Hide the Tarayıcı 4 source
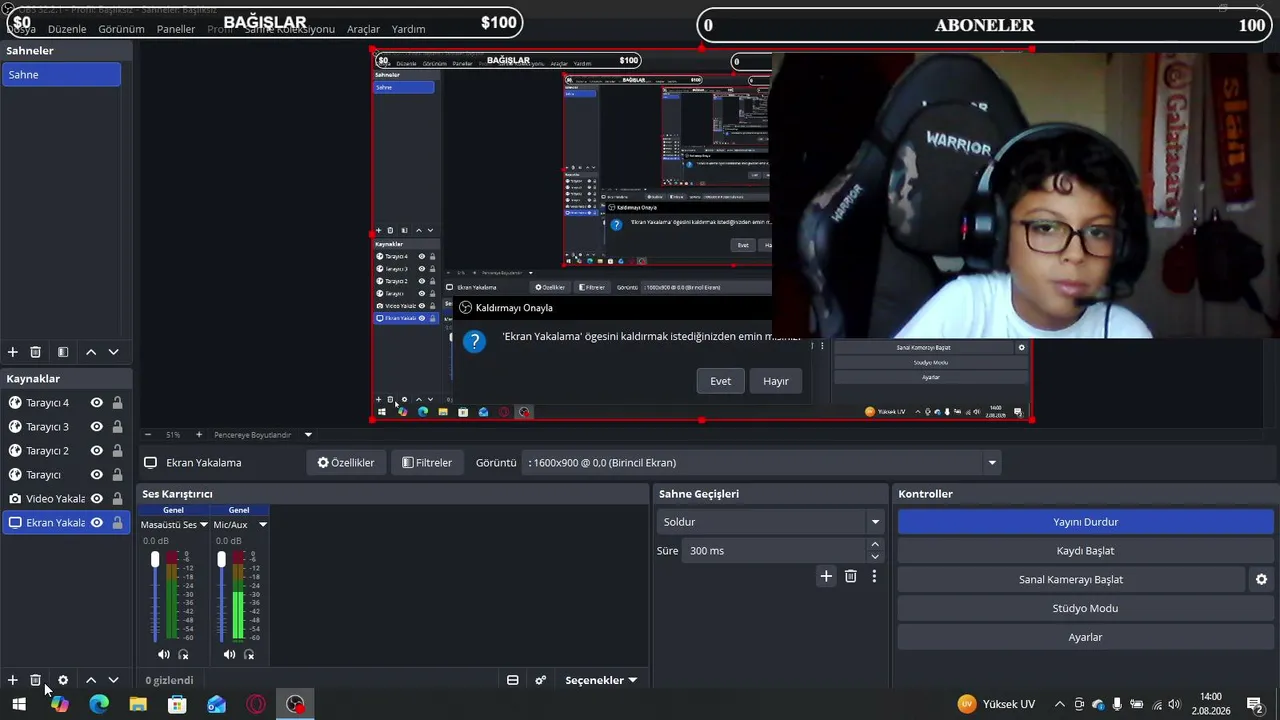The width and height of the screenshot is (1280, 720). [97, 403]
